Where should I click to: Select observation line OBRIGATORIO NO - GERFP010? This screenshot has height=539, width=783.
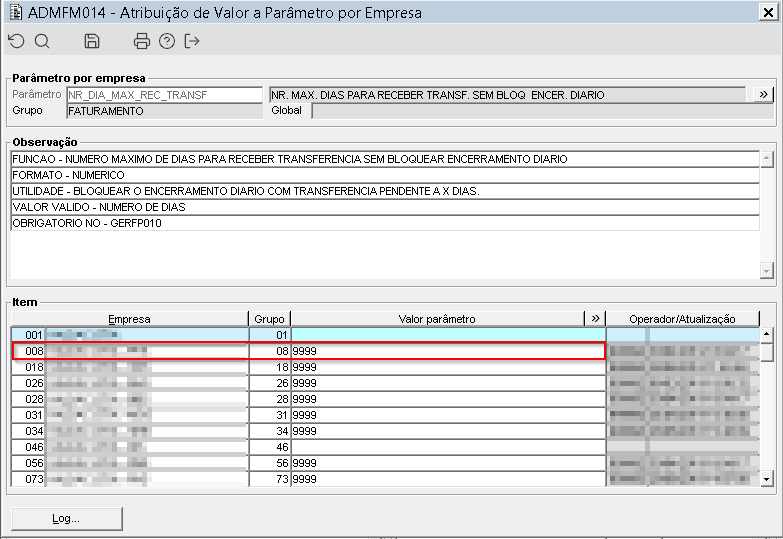coord(385,223)
